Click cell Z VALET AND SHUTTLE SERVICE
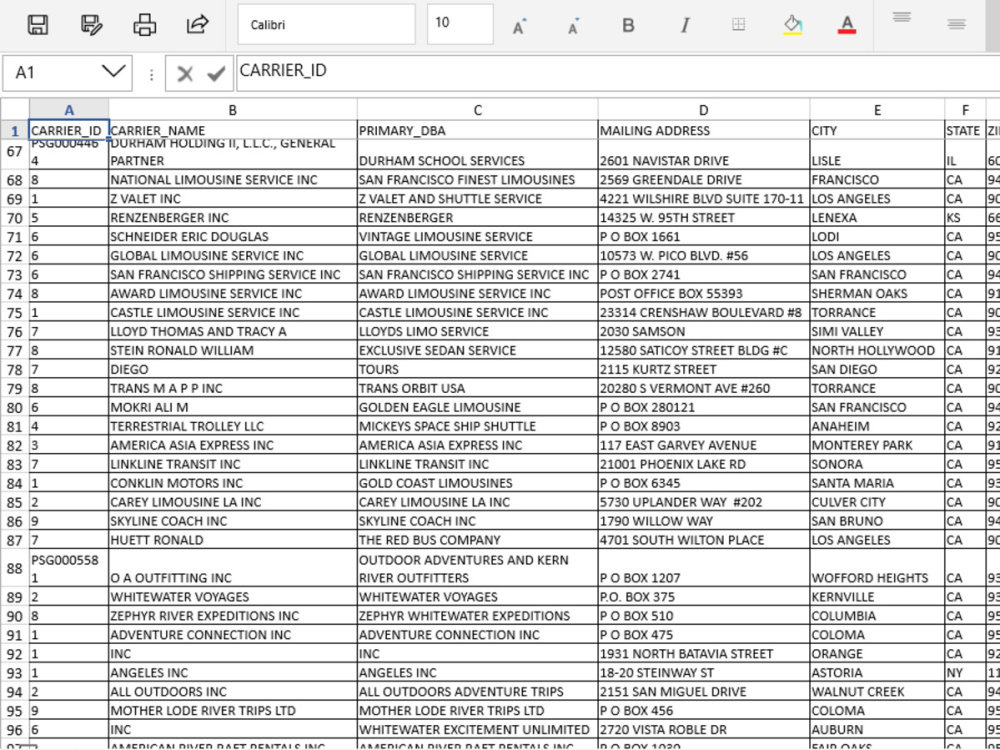Screen dimensions: 1000x750 [478, 198]
